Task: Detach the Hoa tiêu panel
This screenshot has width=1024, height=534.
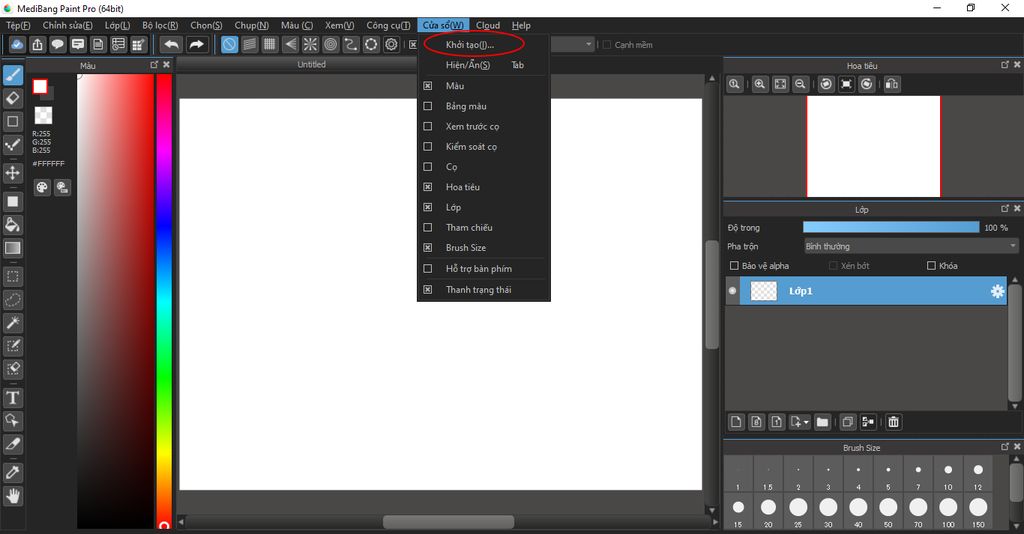Action: point(1004,65)
